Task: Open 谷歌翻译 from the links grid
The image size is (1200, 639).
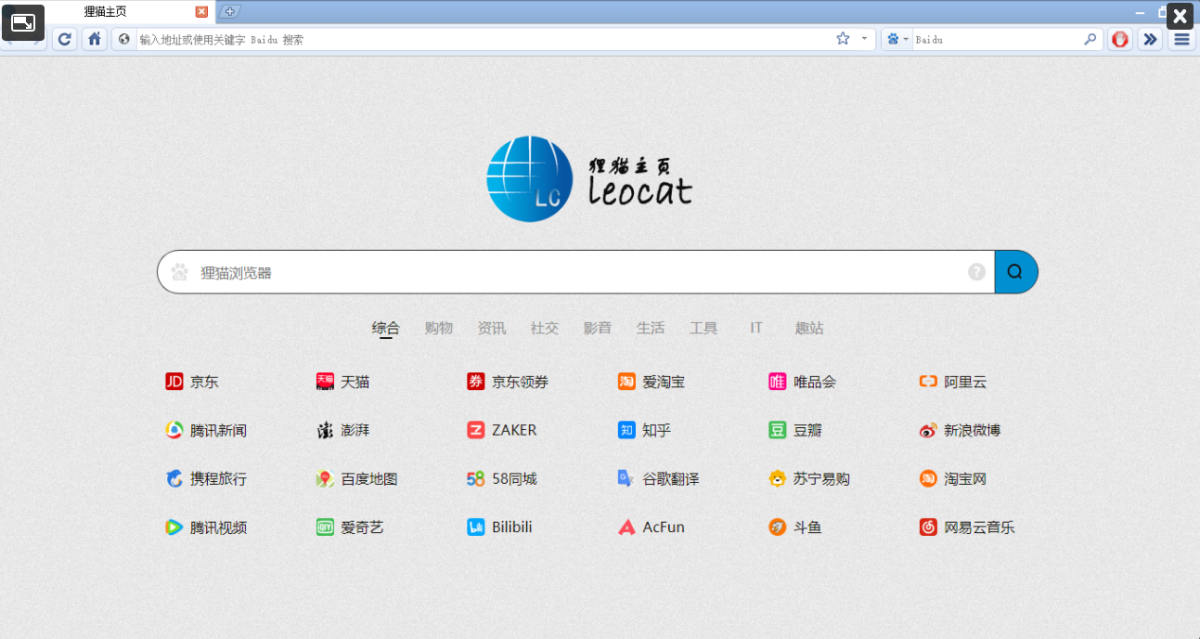Action: click(668, 479)
